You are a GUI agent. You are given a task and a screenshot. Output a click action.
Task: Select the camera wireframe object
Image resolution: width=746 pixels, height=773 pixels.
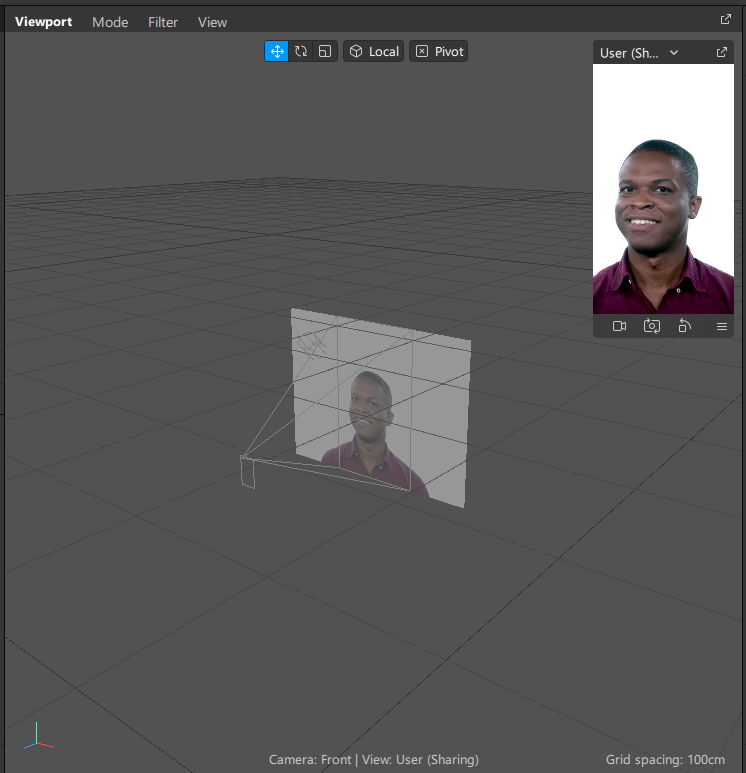[x=248, y=472]
